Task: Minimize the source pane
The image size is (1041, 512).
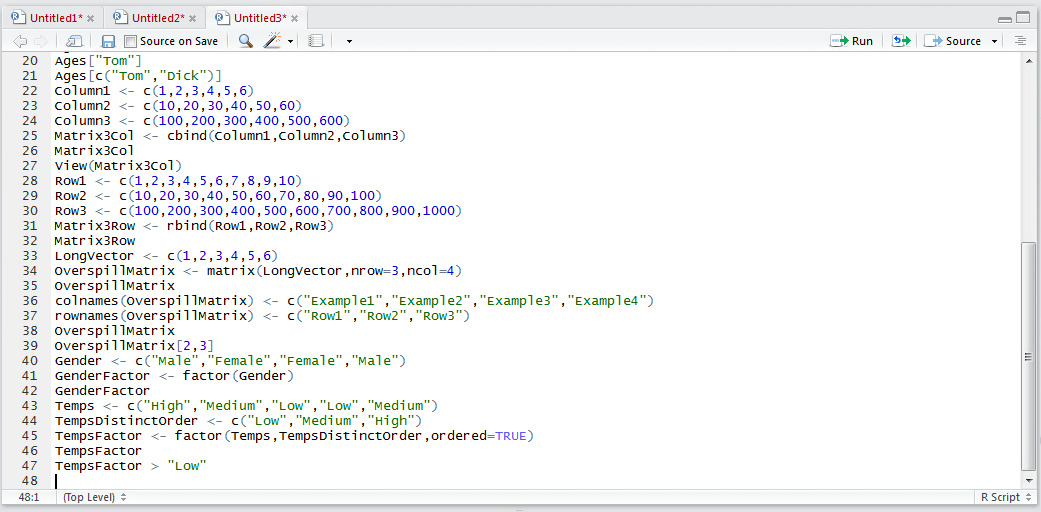Action: pos(1004,19)
